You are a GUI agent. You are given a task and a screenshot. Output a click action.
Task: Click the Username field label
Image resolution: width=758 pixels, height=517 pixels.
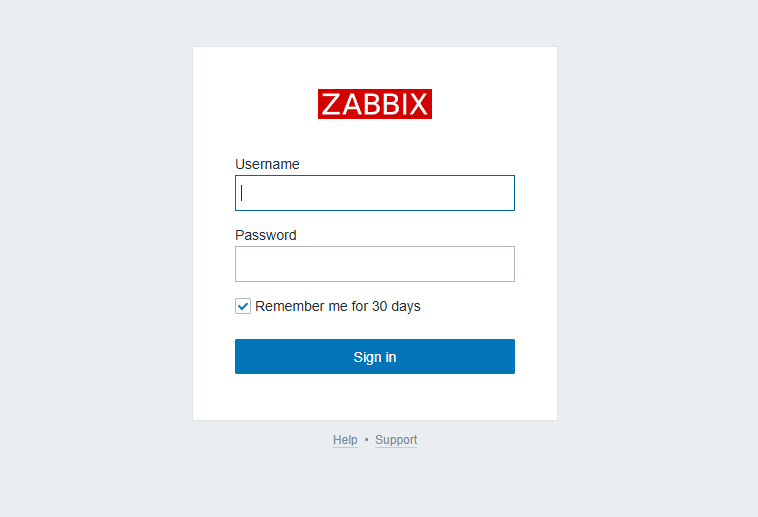coord(267,164)
